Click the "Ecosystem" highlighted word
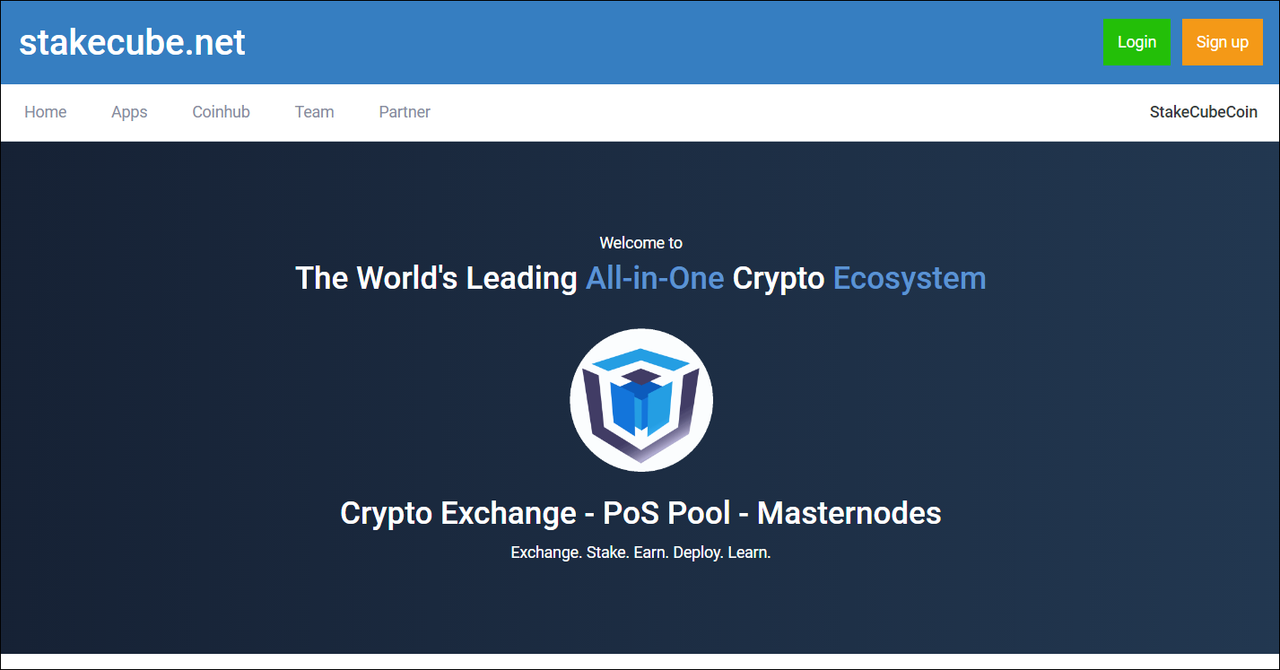This screenshot has width=1280, height=670. [909, 278]
